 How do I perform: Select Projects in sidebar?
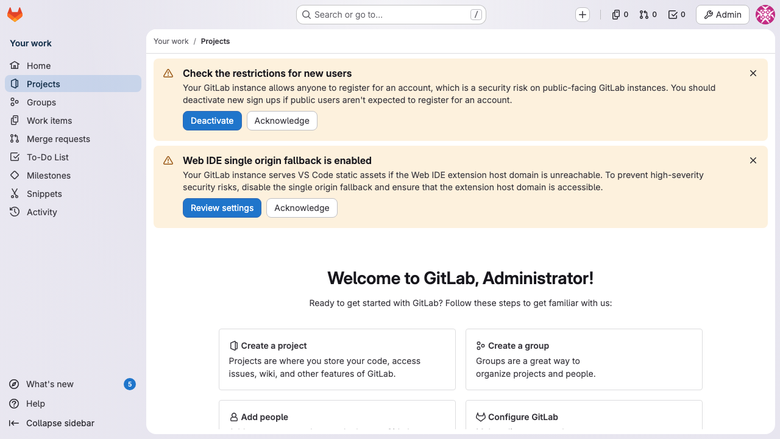[x=73, y=84]
